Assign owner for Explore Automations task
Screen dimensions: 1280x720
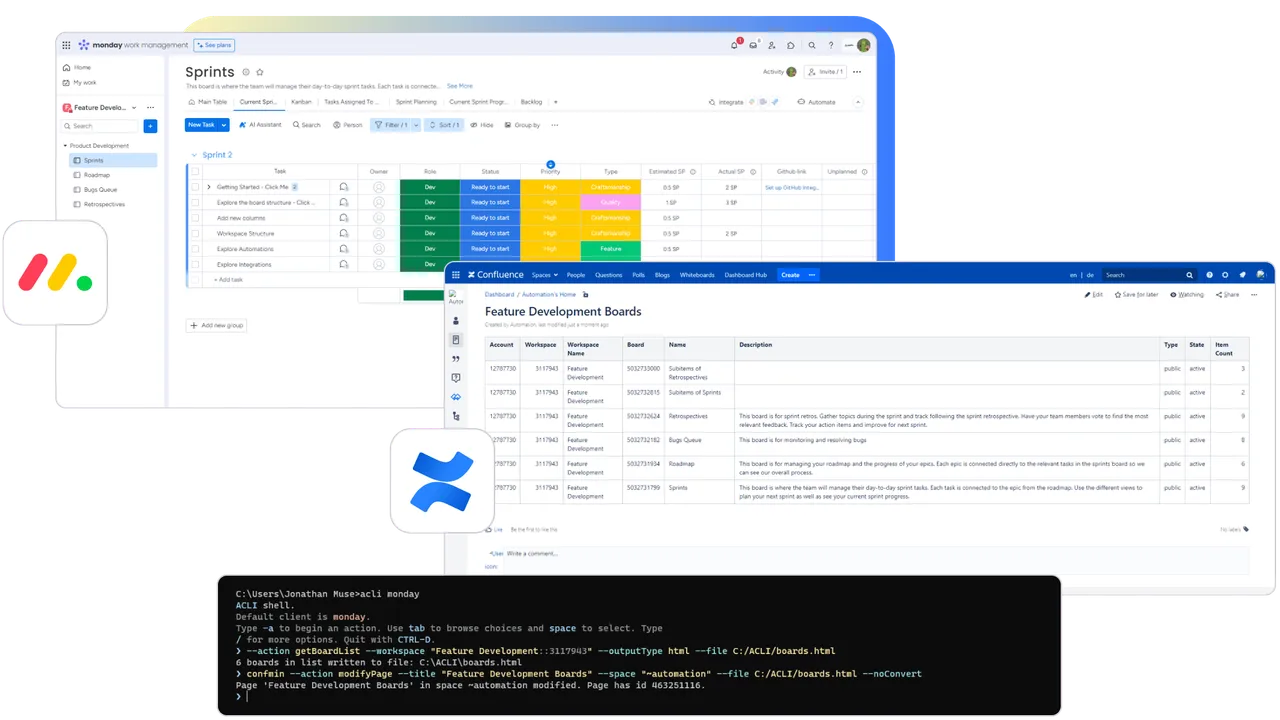pyautogui.click(x=379, y=249)
